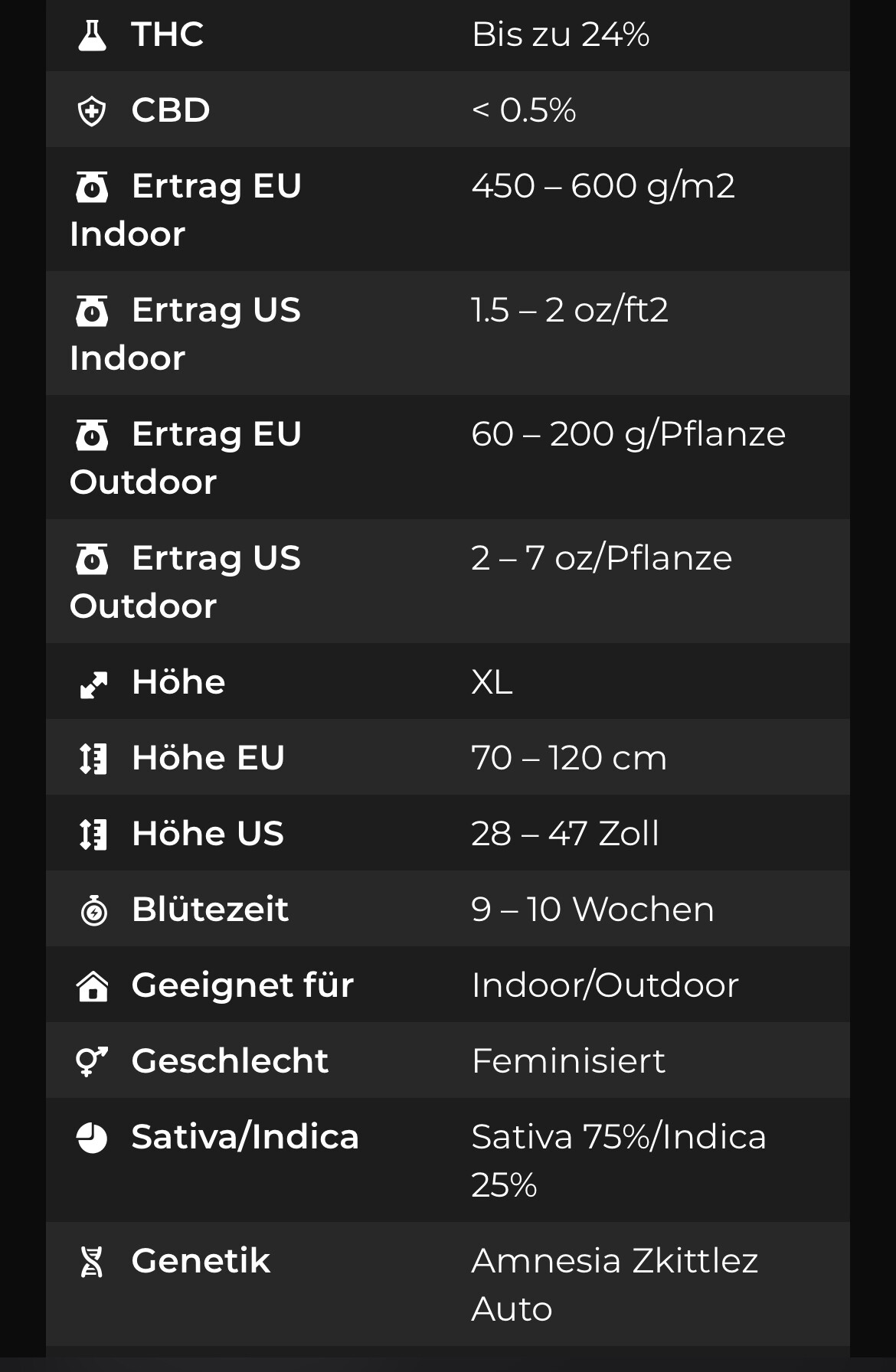Click the ruler icon next to Höhe EU
Image resolution: width=896 pixels, height=1372 pixels.
pos(93,759)
